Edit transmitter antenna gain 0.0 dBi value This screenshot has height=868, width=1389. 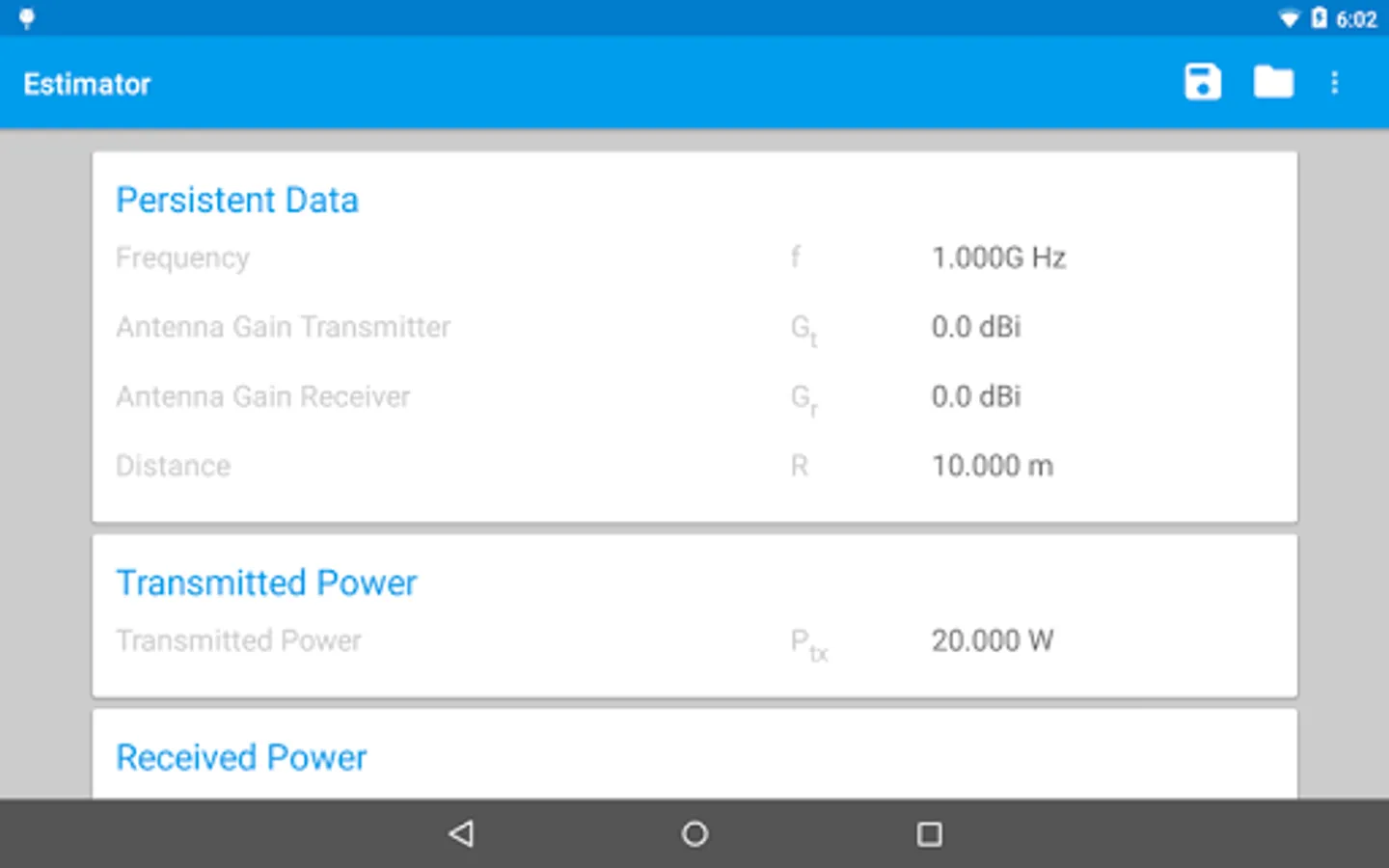coord(976,327)
